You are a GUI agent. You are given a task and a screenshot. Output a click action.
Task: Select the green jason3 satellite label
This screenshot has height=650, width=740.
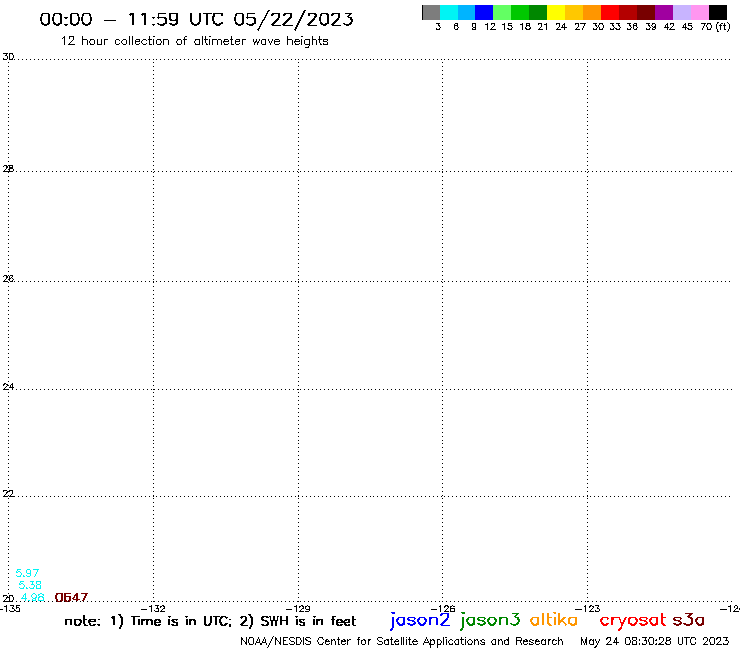pyautogui.click(x=490, y=620)
